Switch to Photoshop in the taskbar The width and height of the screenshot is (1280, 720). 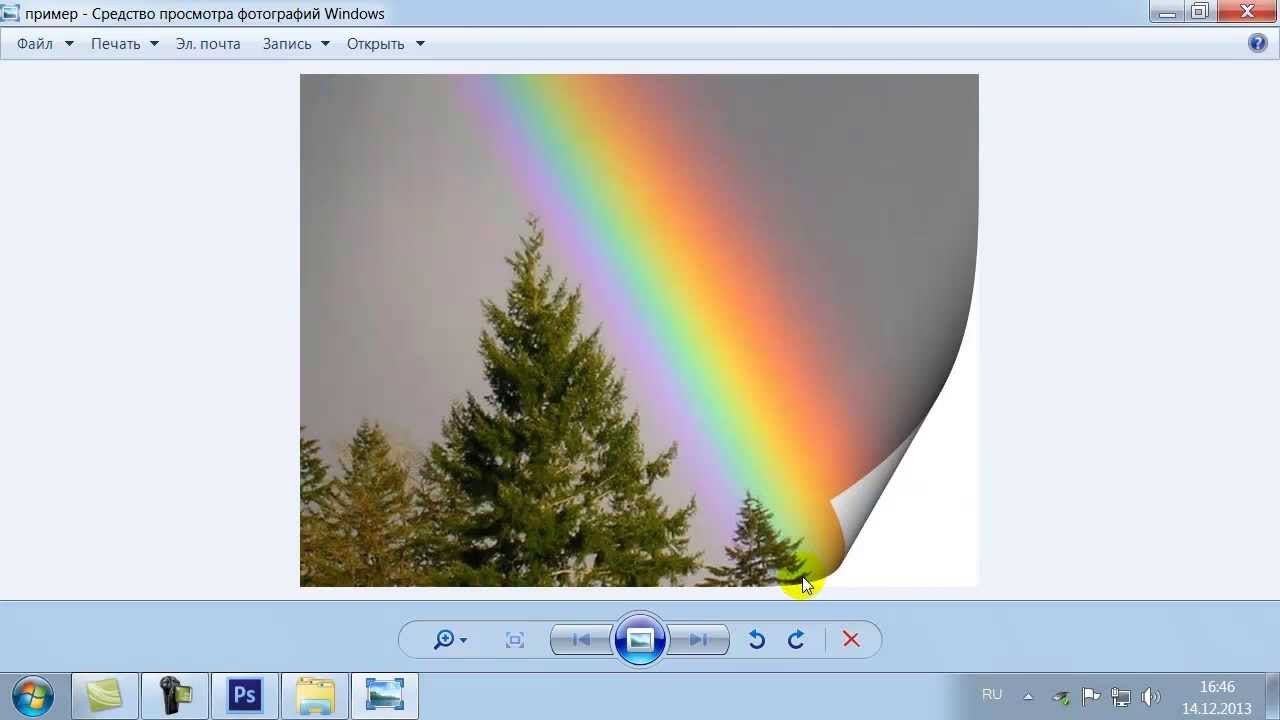(x=245, y=695)
